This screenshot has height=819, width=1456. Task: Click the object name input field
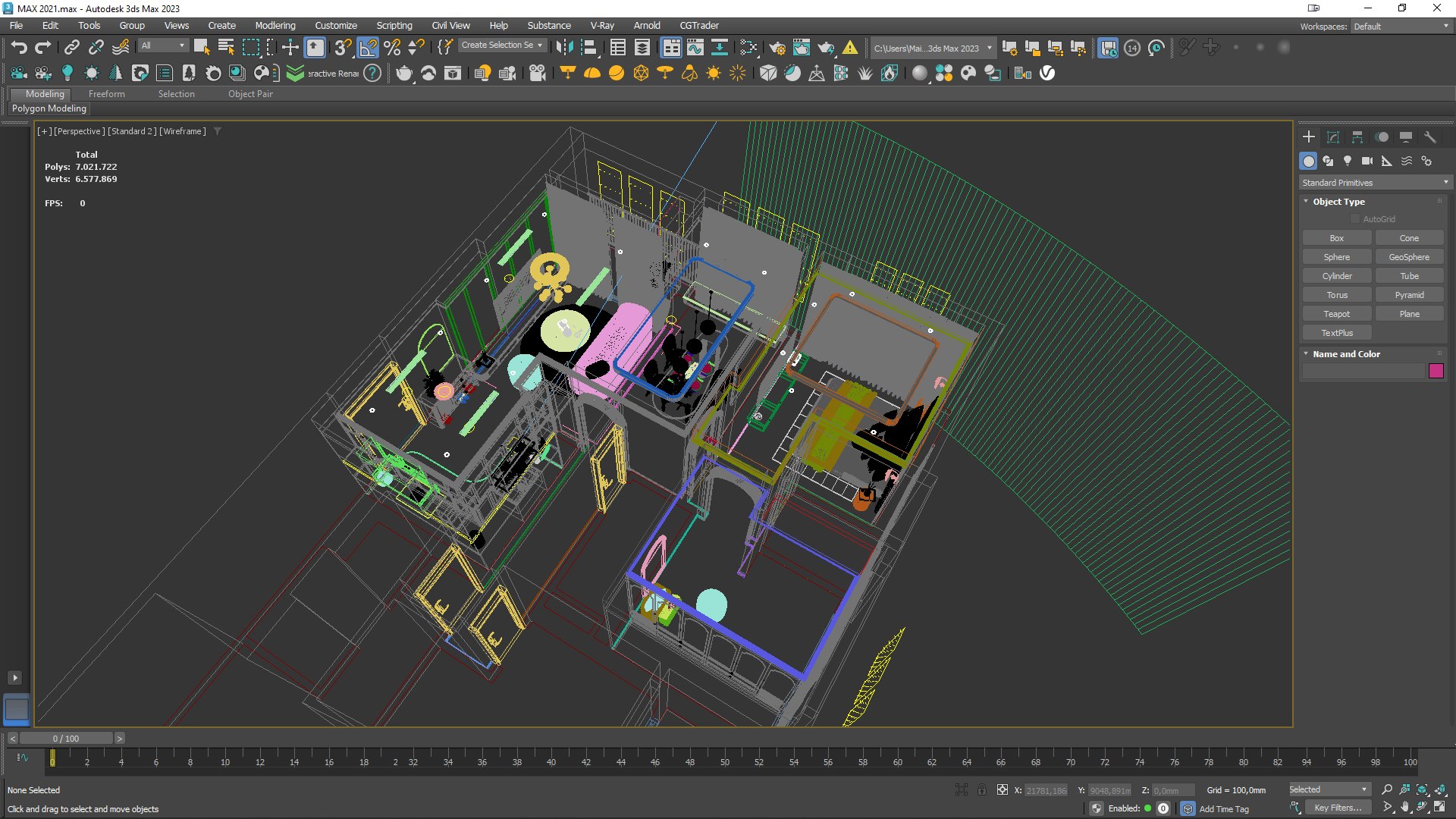coord(1363,371)
